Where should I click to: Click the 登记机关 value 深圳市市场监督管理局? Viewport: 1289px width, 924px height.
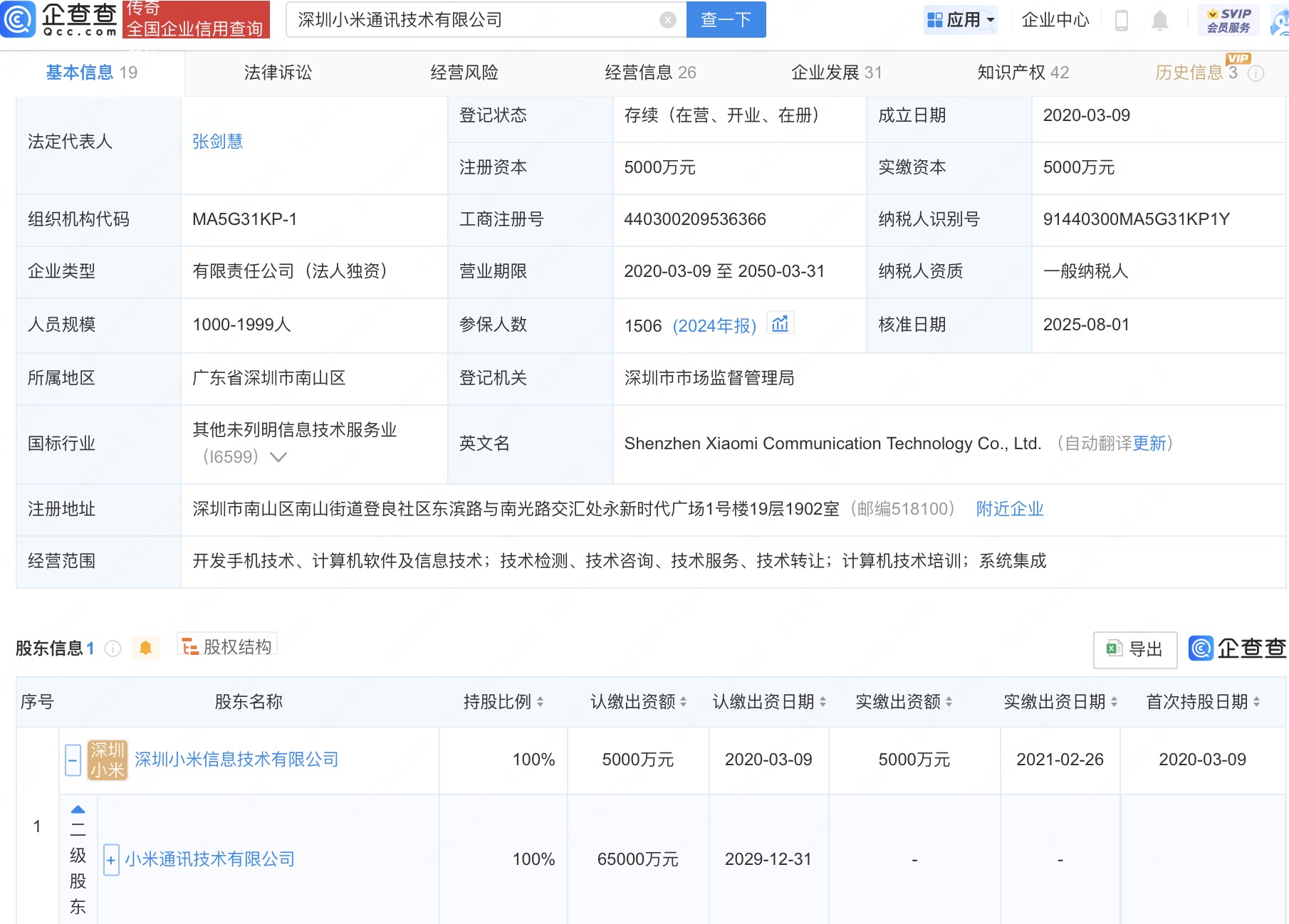[x=709, y=378]
